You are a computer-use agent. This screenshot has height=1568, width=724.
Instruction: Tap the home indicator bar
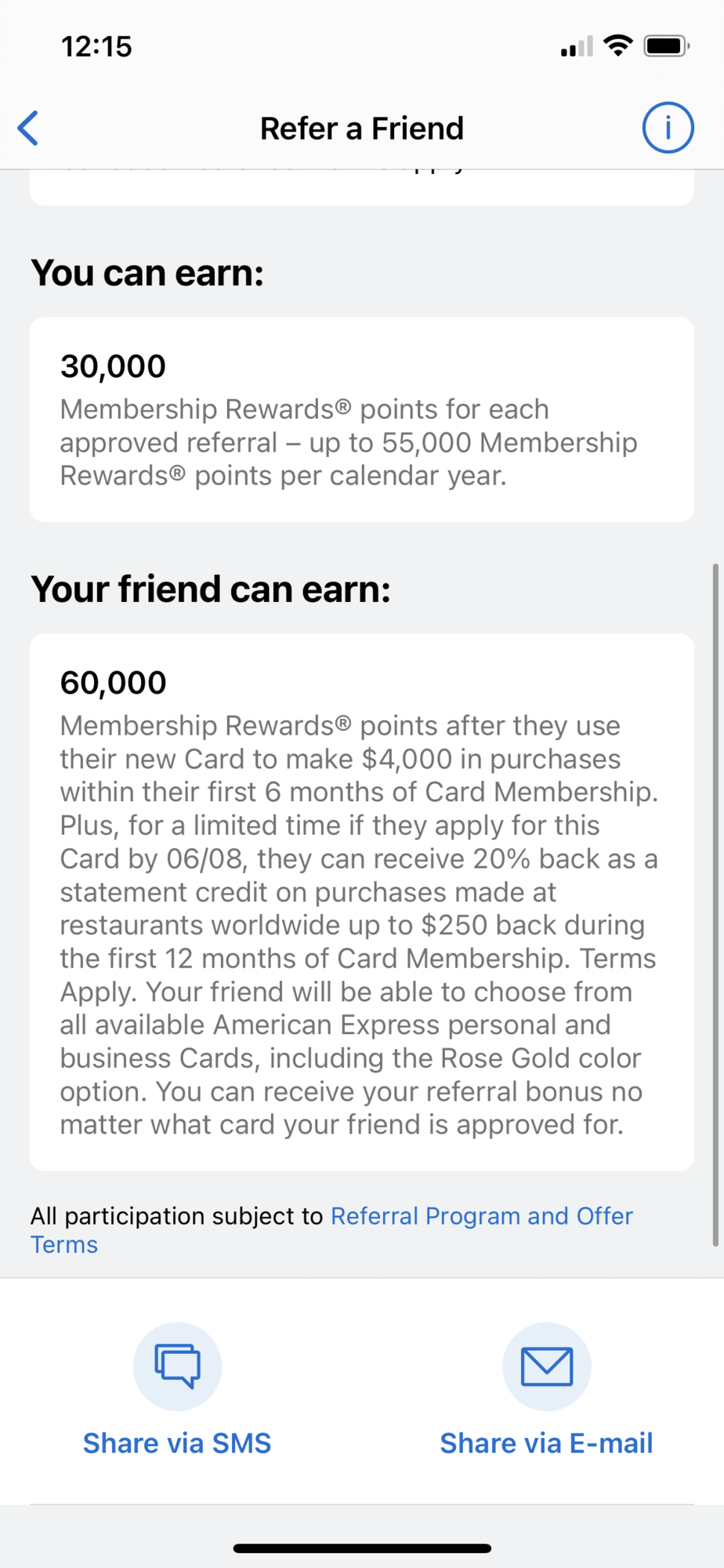click(362, 1548)
